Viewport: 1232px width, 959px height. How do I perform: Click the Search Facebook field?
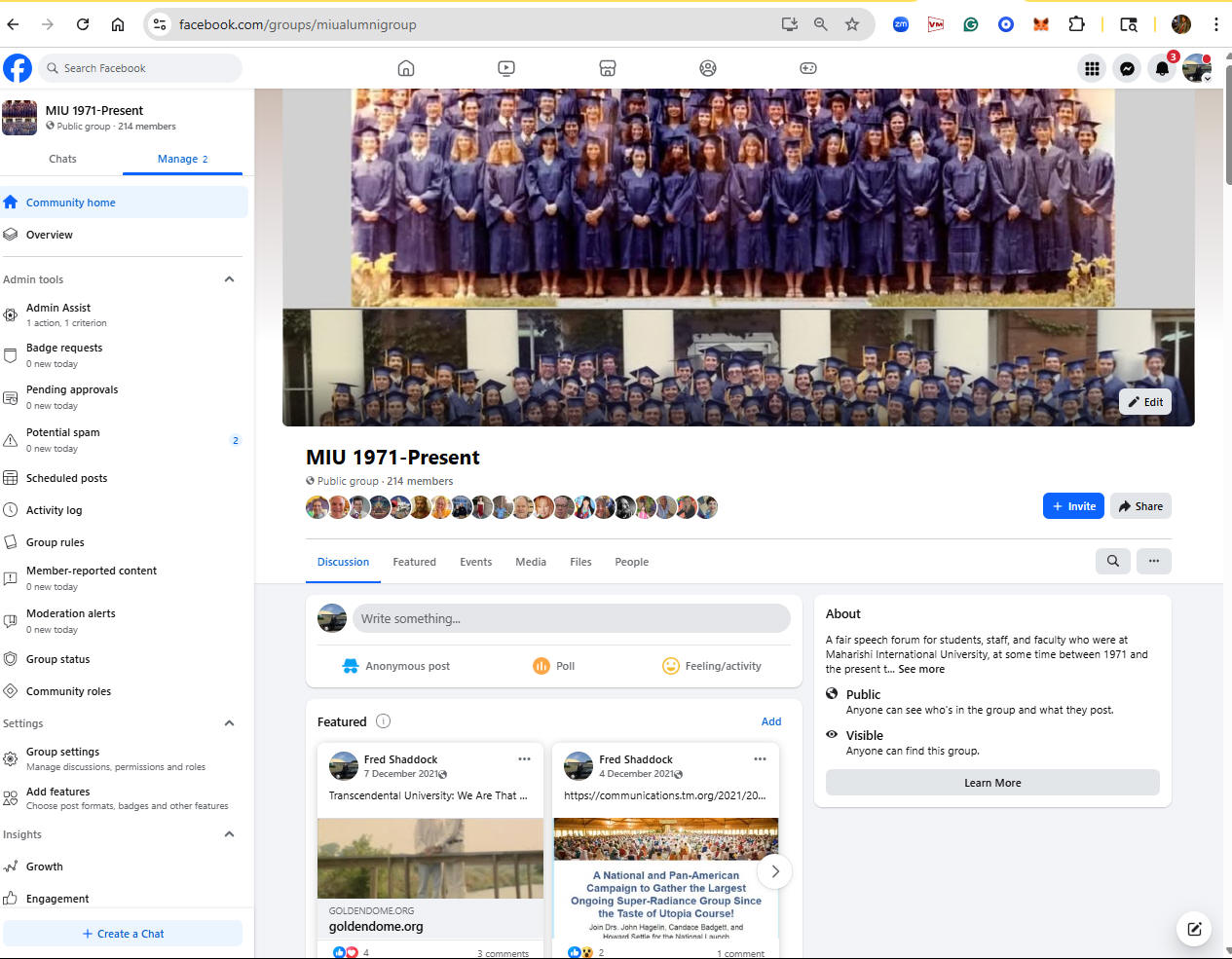click(139, 68)
